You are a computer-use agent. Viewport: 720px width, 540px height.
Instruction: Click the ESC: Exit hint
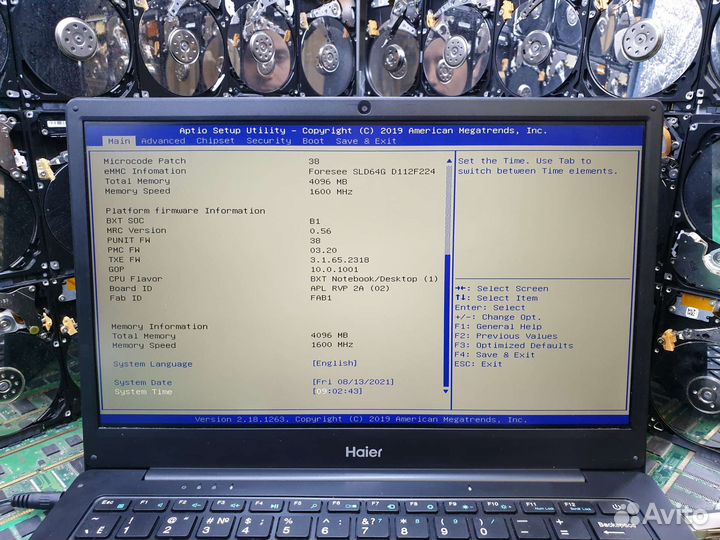[x=478, y=364]
